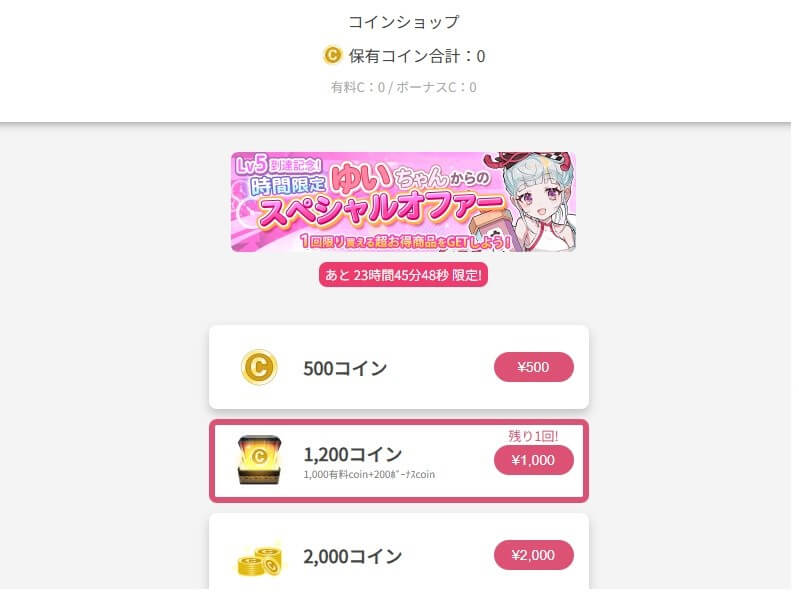The width and height of the screenshot is (799, 604).
Task: Click the 保有コイン合計：0 balance text
Action: (x=416, y=56)
